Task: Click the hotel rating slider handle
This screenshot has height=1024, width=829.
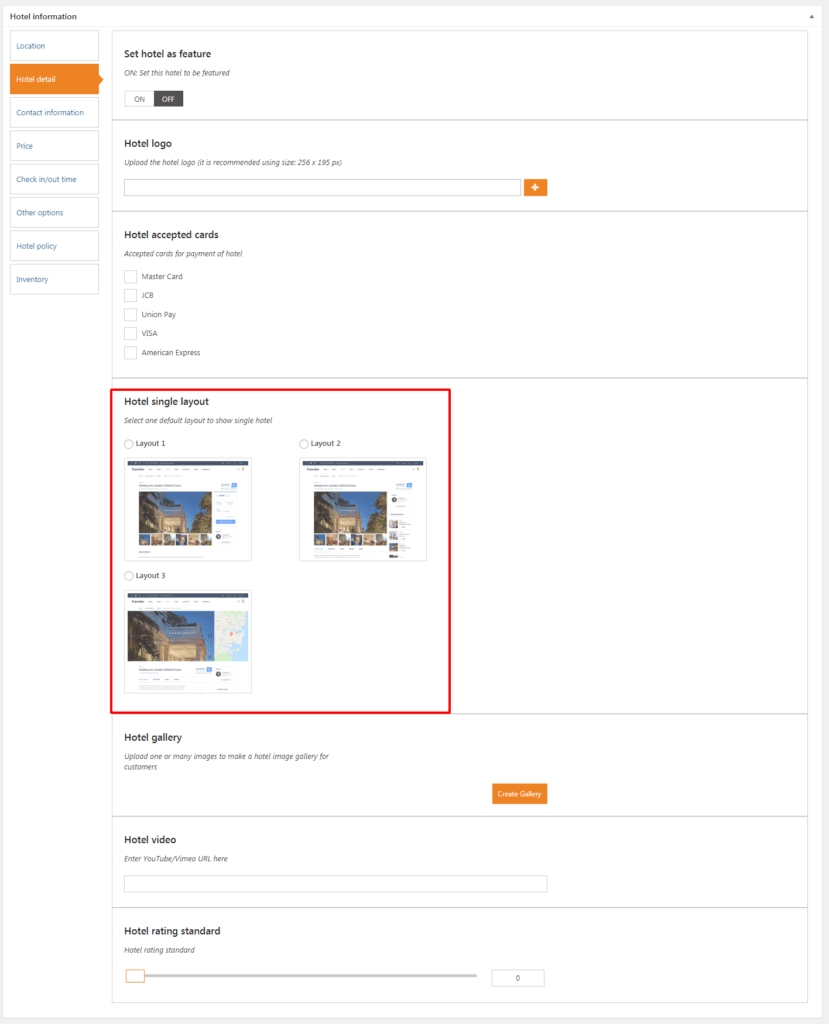Action: tap(135, 976)
